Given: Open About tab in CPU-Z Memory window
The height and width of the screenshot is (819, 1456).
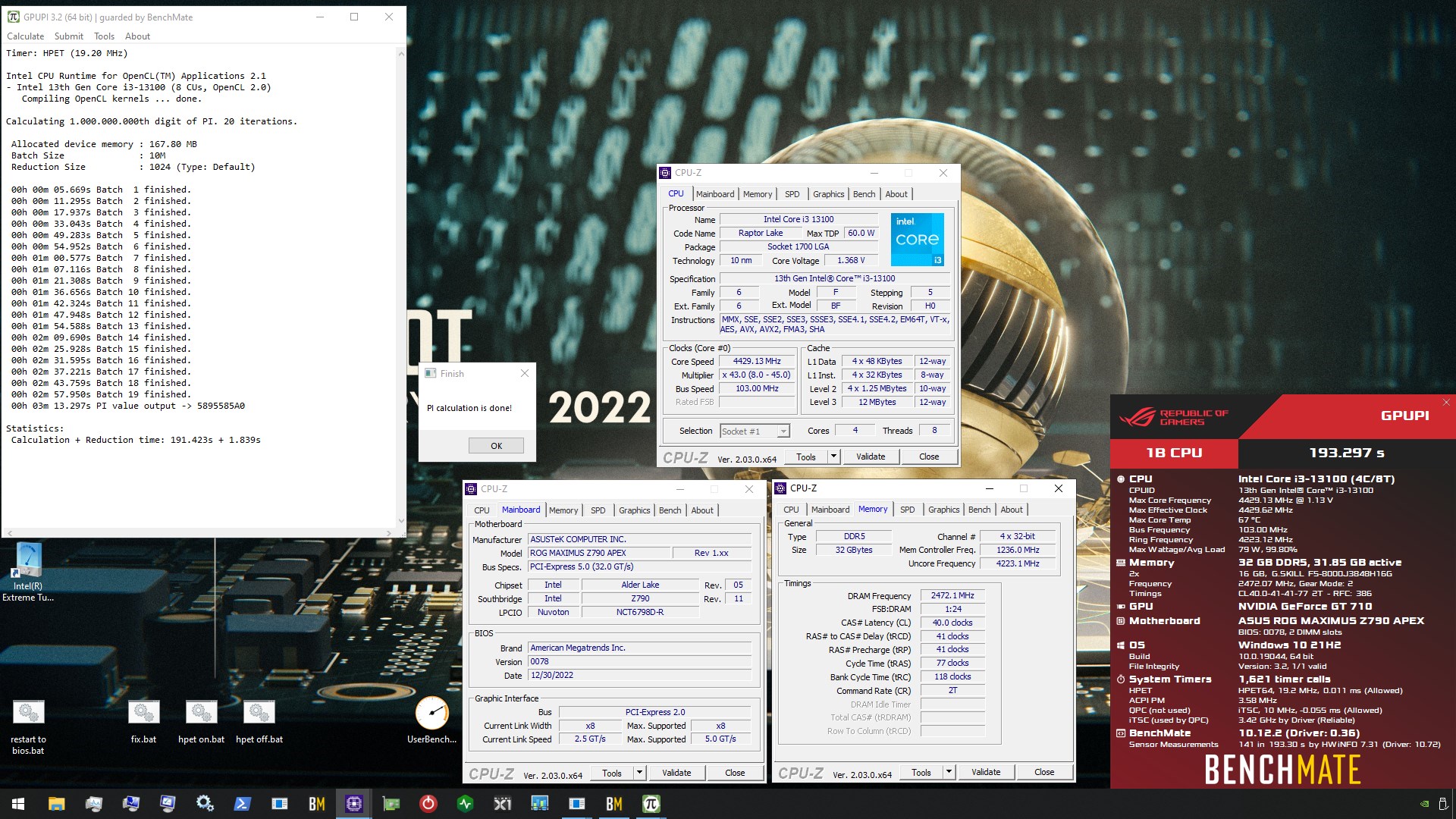Looking at the screenshot, I should [x=1011, y=510].
